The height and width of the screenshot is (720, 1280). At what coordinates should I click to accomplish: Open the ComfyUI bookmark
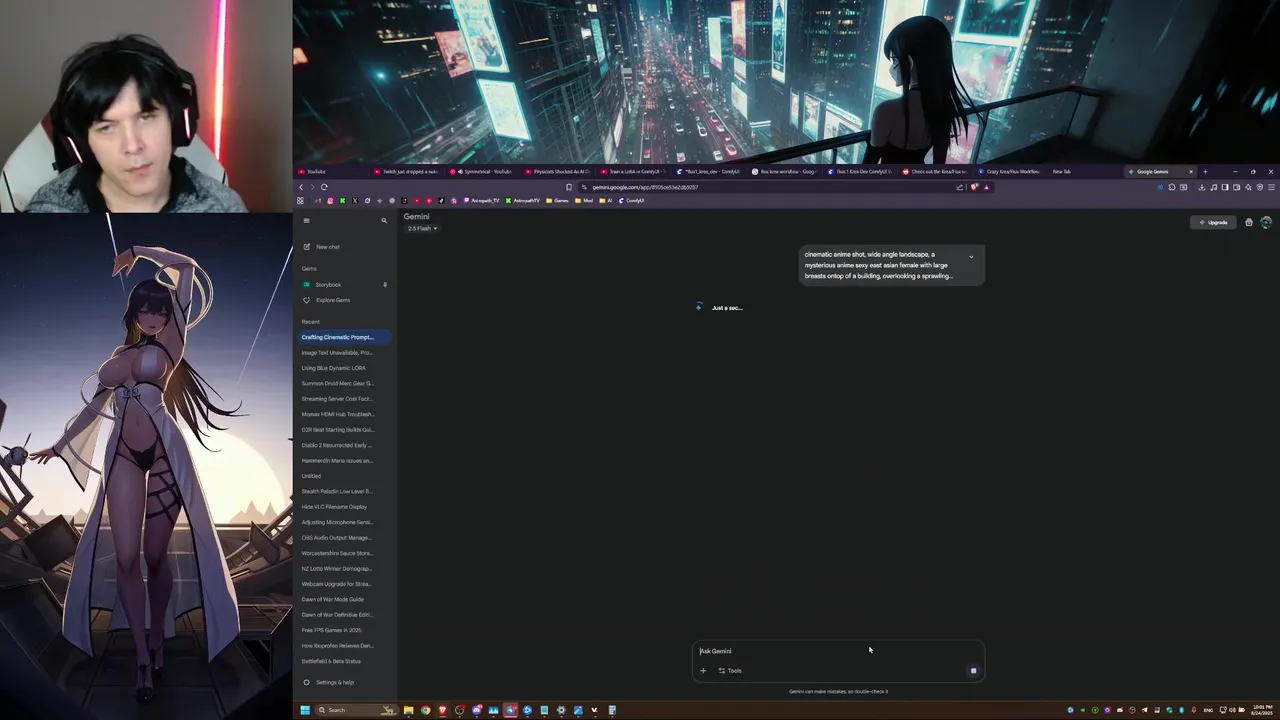(631, 200)
